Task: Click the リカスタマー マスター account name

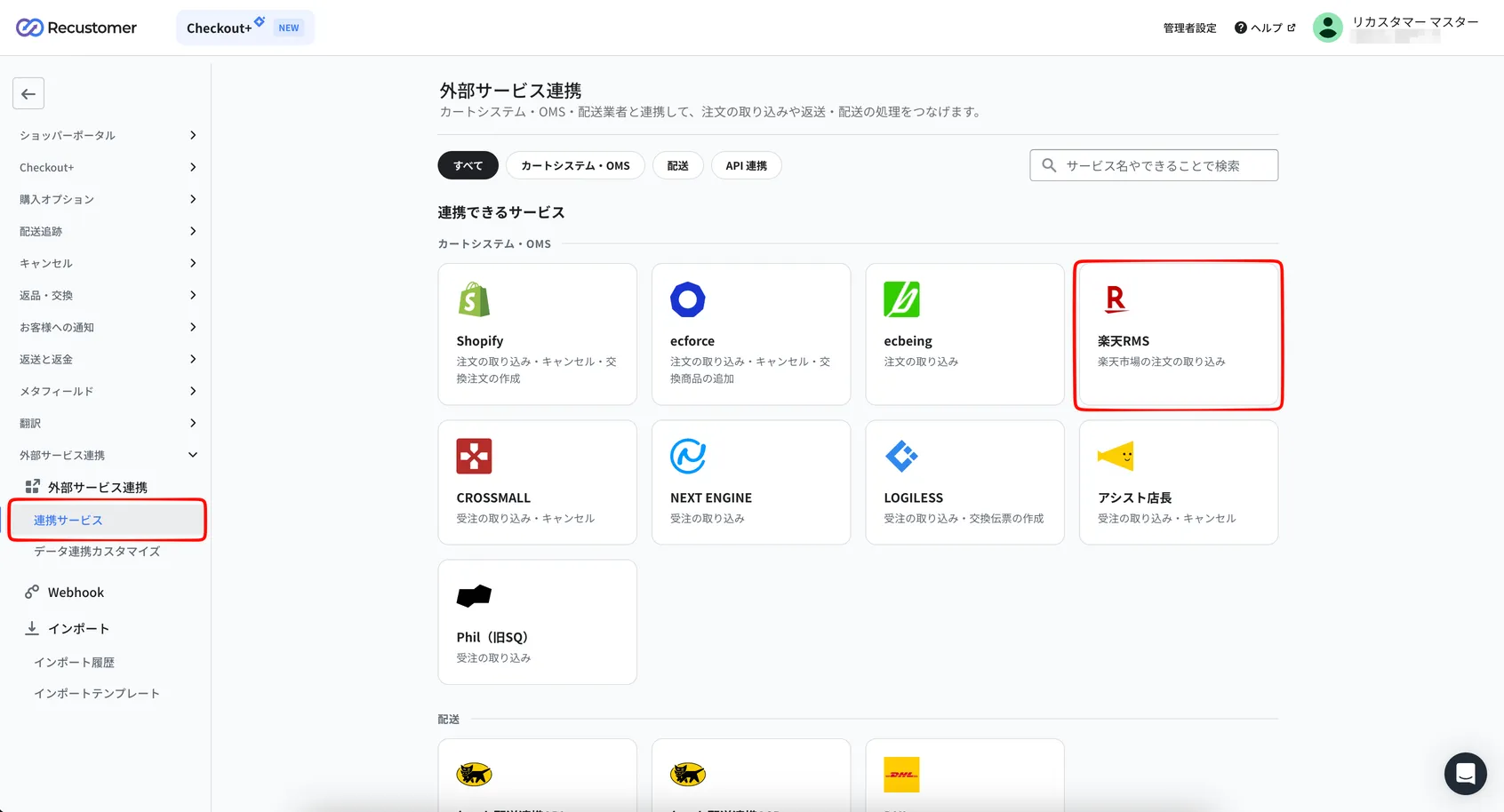Action: (x=1415, y=21)
